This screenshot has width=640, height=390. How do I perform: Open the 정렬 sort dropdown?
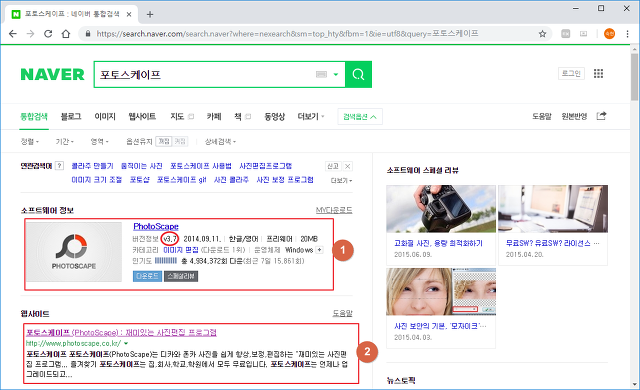29,142
